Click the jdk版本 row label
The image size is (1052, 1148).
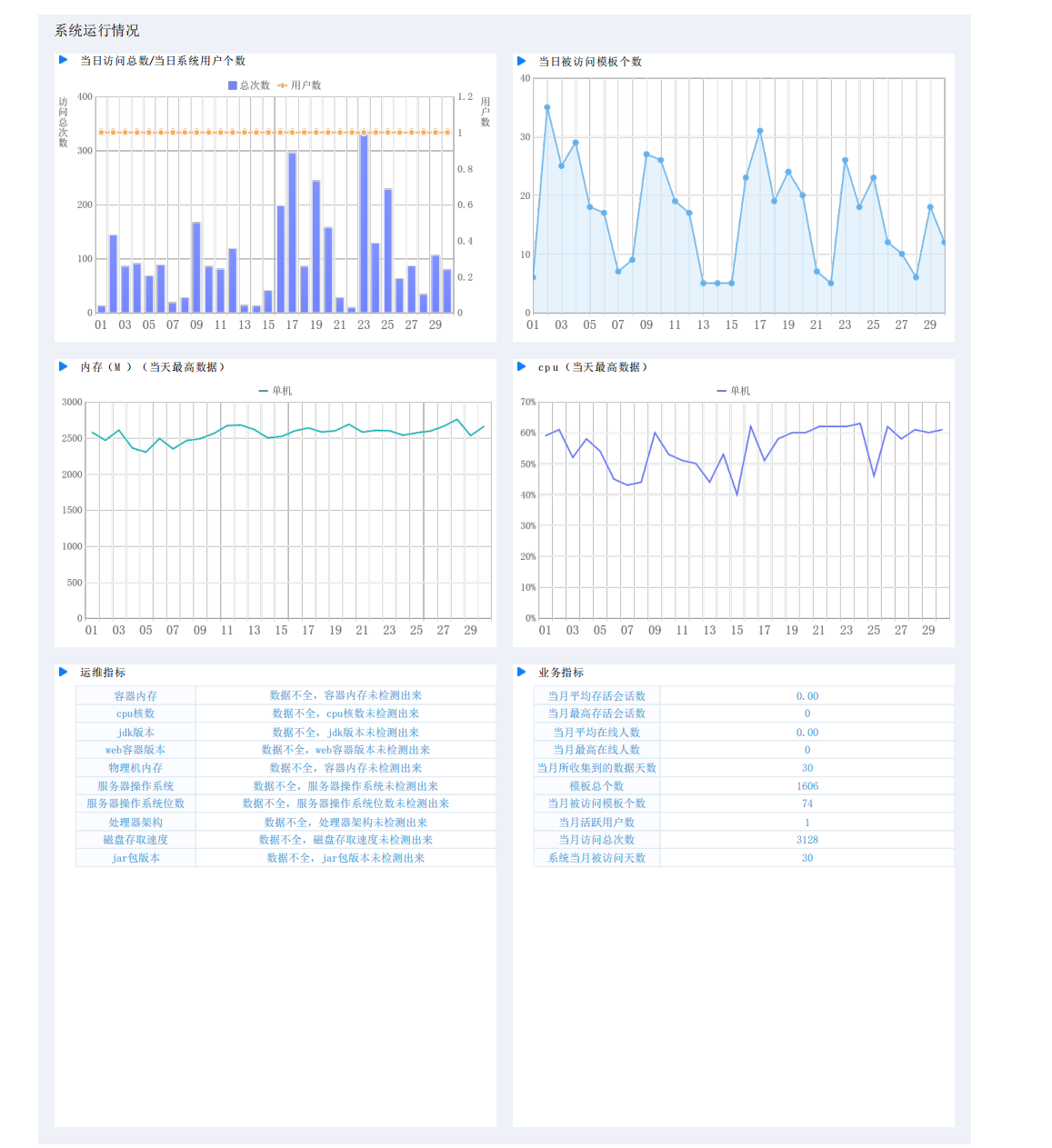coord(135,732)
